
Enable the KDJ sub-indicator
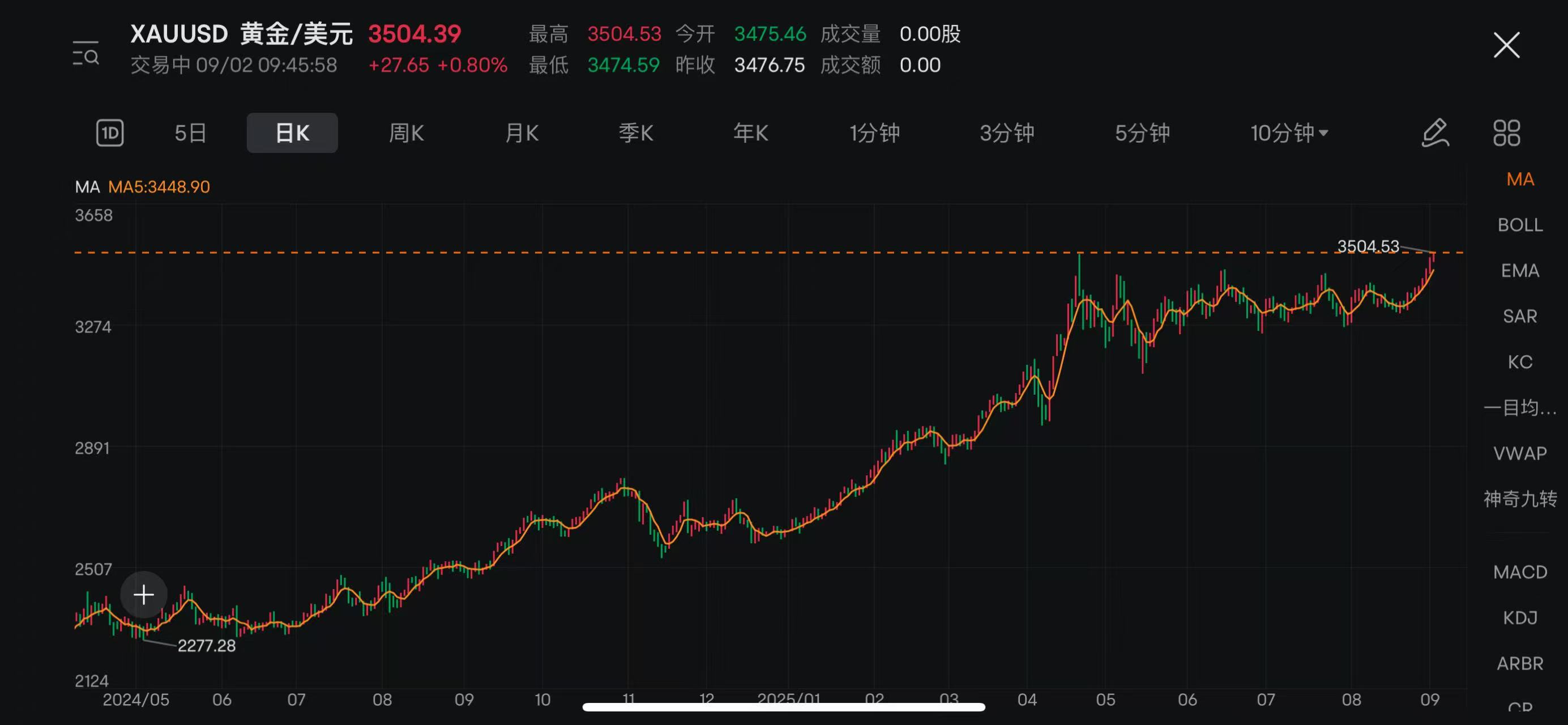[1520, 617]
